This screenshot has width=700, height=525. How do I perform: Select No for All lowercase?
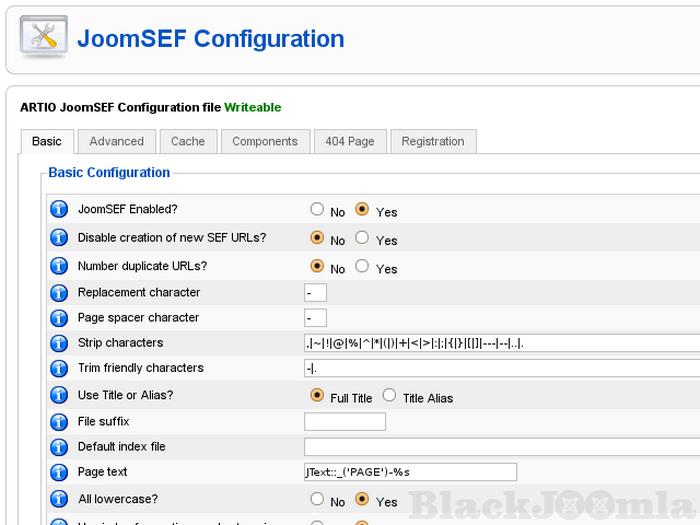pos(317,500)
